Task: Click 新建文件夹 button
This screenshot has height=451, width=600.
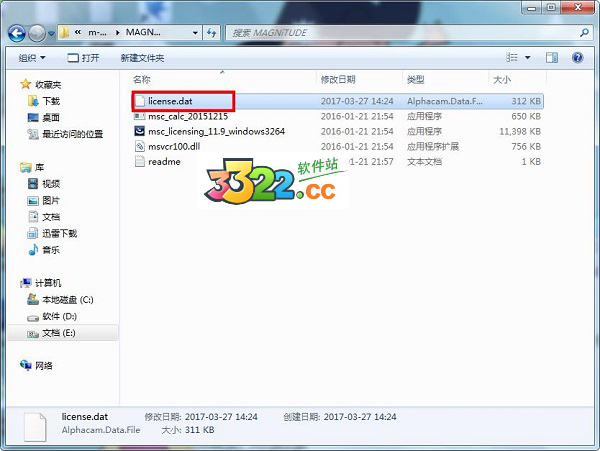Action: (x=142, y=58)
